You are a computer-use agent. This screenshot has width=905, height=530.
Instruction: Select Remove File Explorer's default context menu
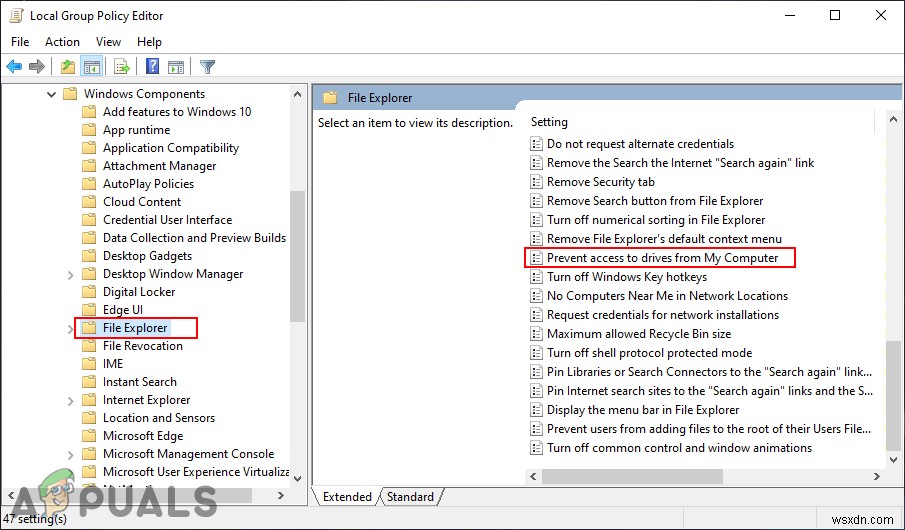pos(664,239)
